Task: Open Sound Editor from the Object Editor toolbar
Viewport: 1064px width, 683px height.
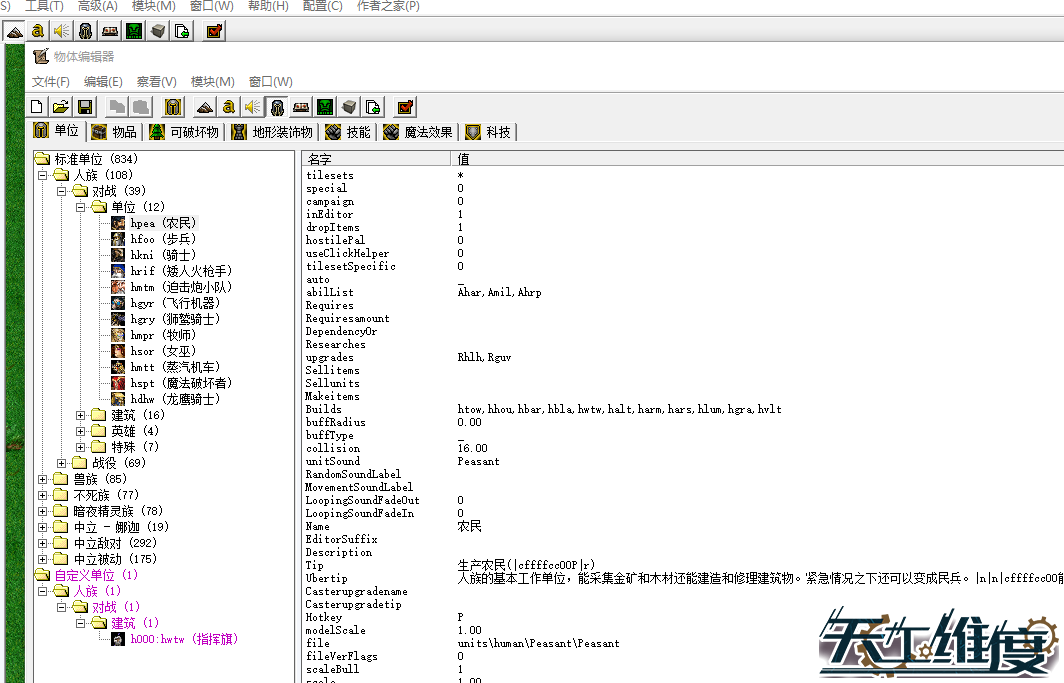Action: coord(253,107)
